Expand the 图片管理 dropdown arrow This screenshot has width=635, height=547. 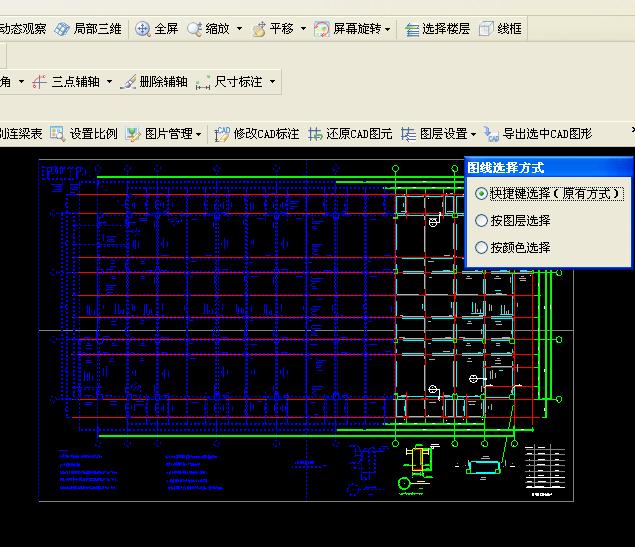click(x=198, y=134)
